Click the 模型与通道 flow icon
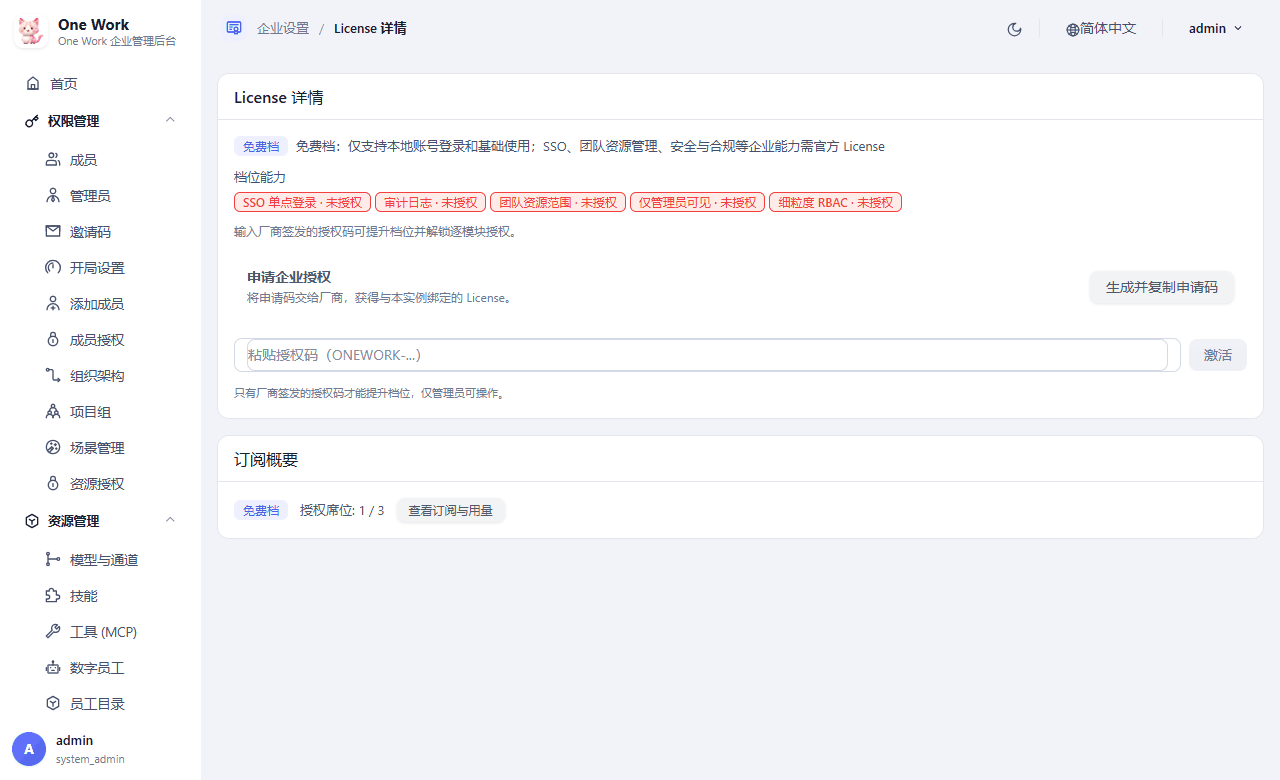 tap(53, 560)
